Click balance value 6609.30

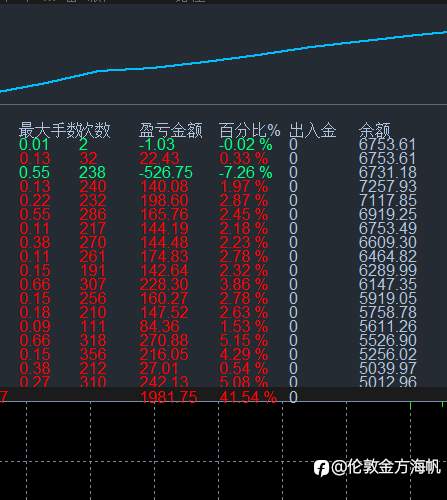click(x=388, y=243)
